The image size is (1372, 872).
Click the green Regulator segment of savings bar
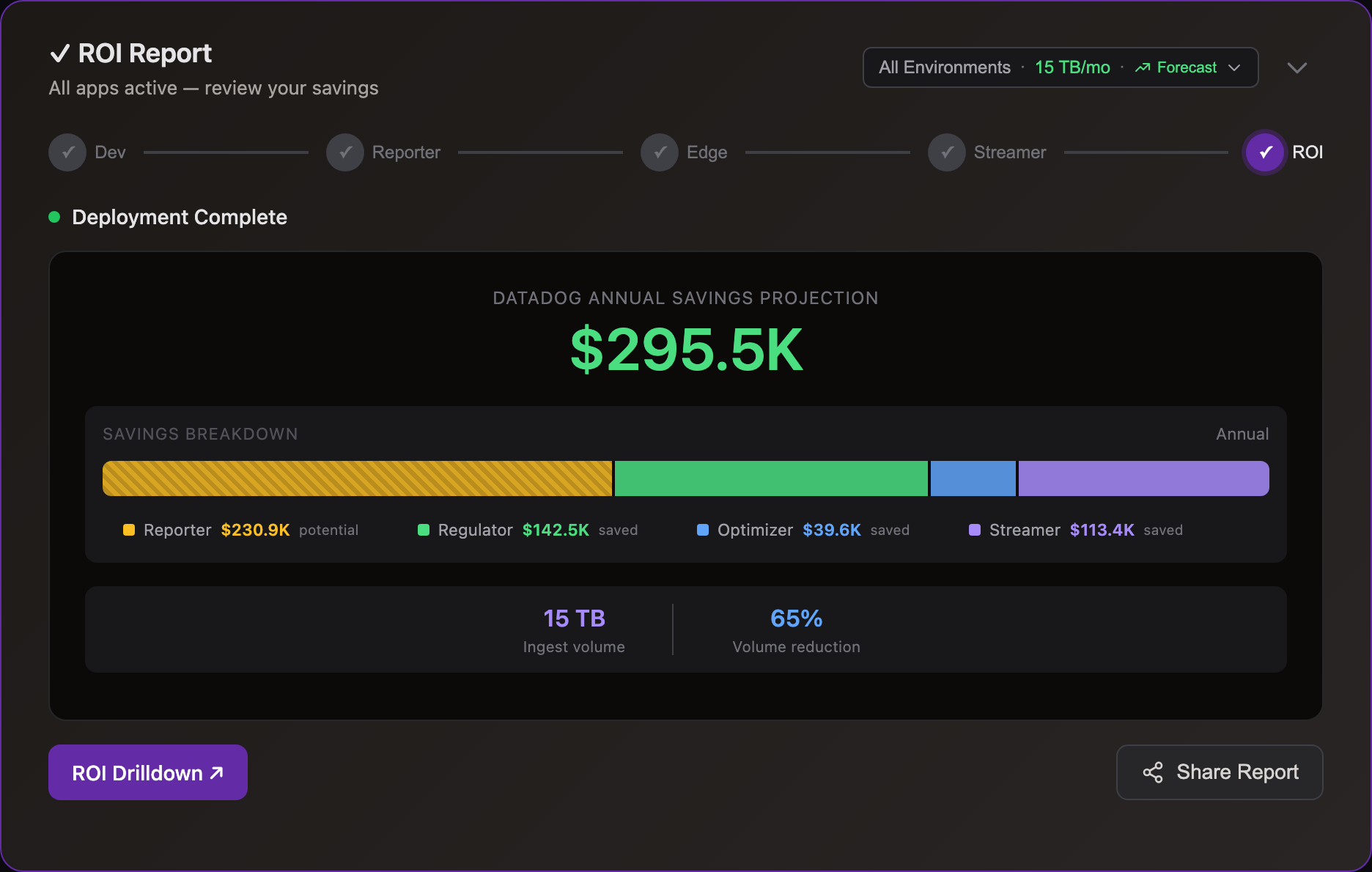point(770,479)
